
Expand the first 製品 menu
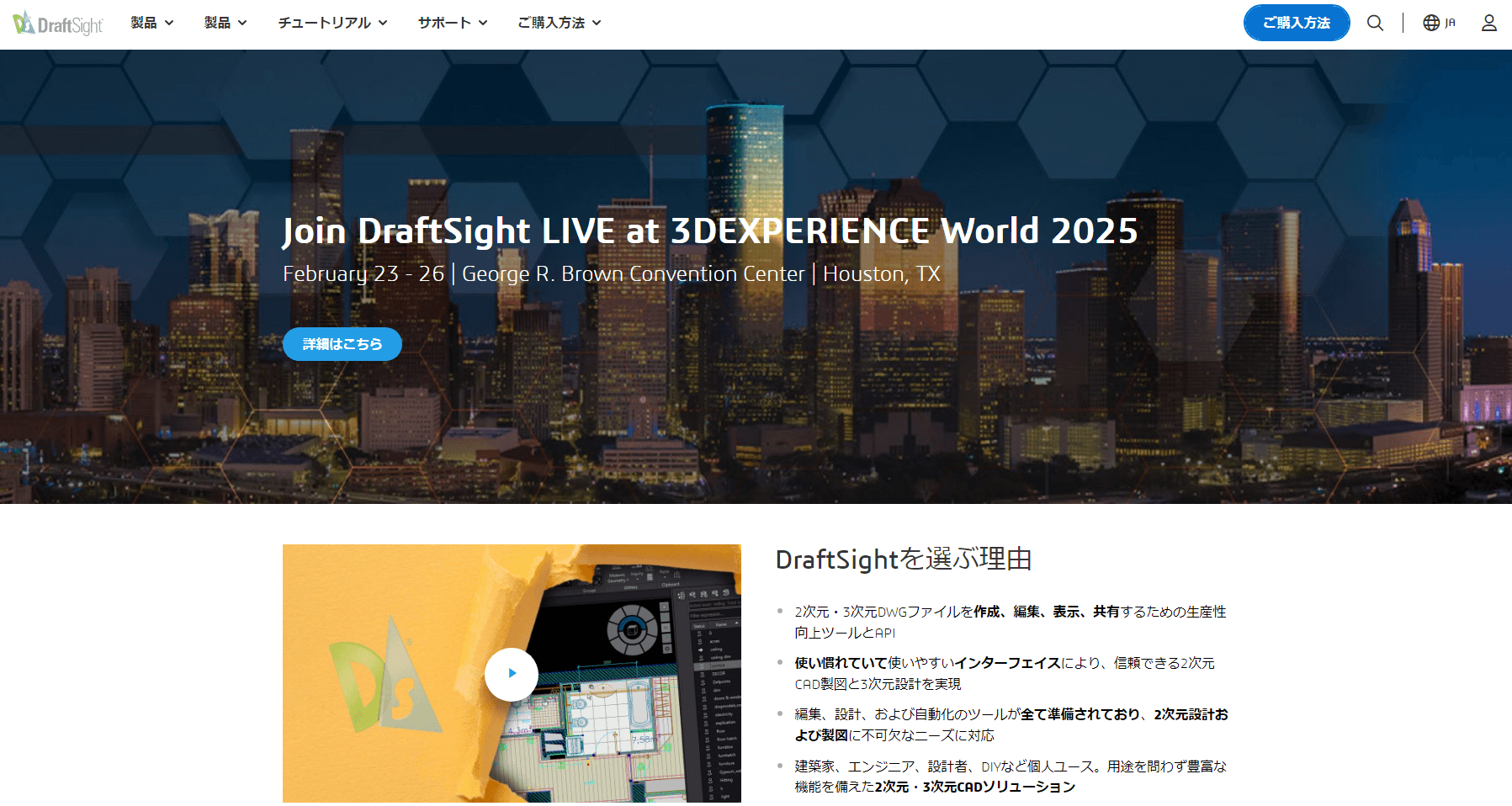(x=152, y=23)
